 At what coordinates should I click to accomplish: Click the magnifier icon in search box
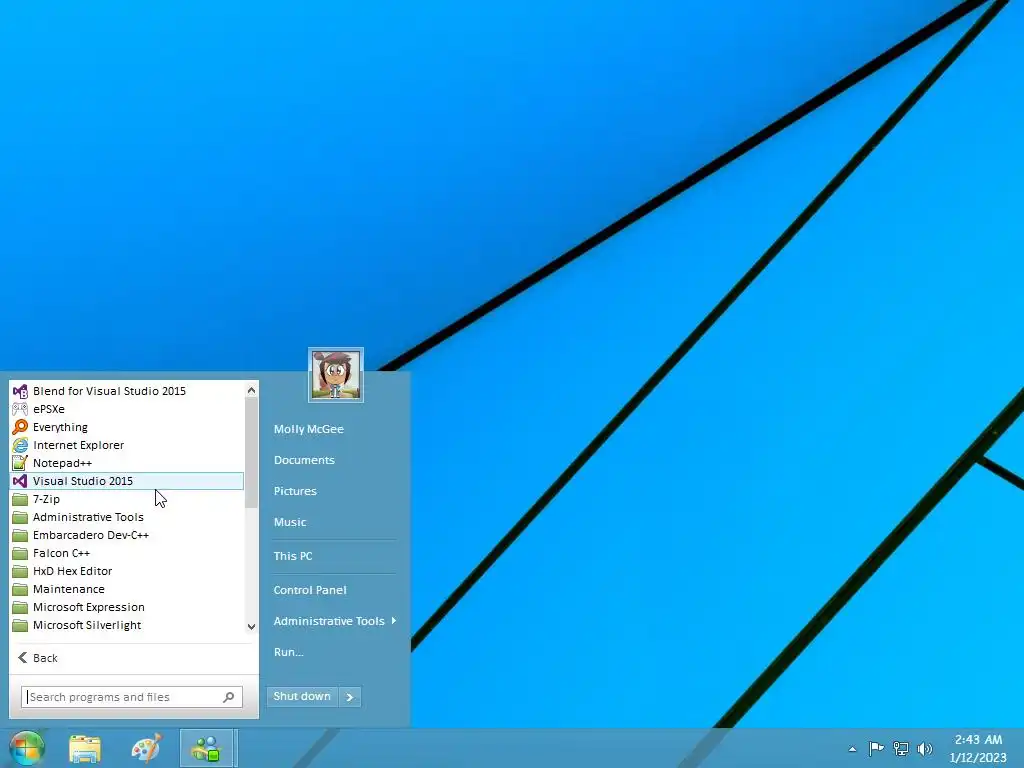pos(229,697)
